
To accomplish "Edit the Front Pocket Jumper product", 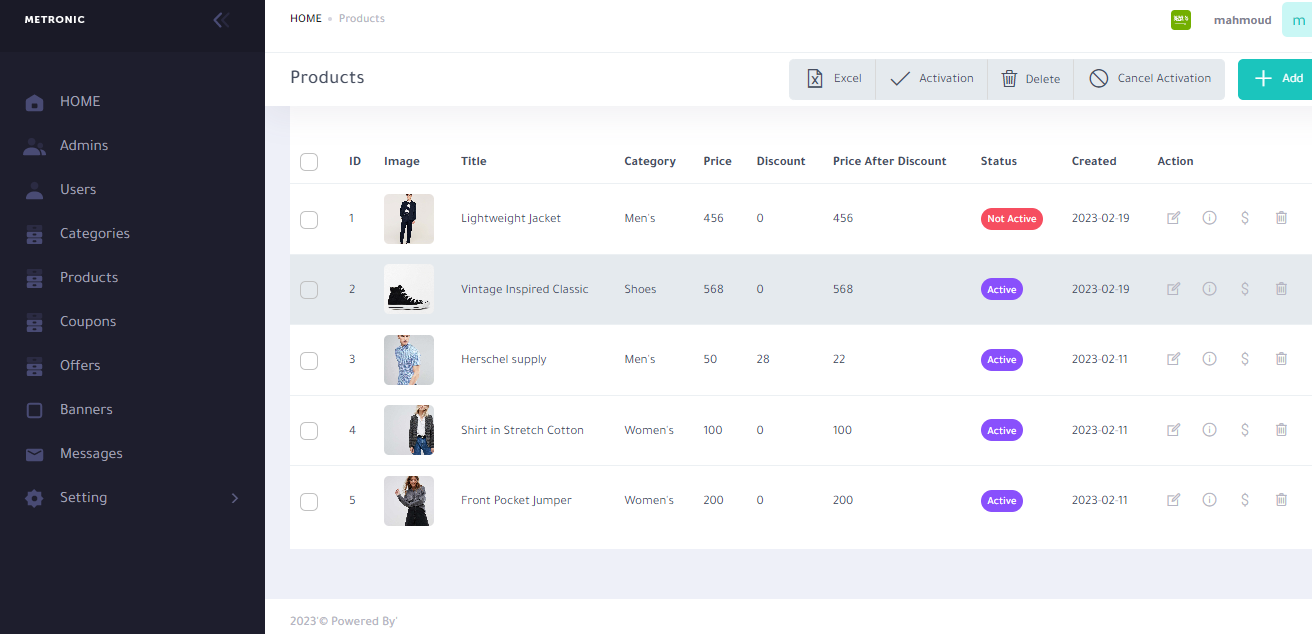I will coord(1174,500).
